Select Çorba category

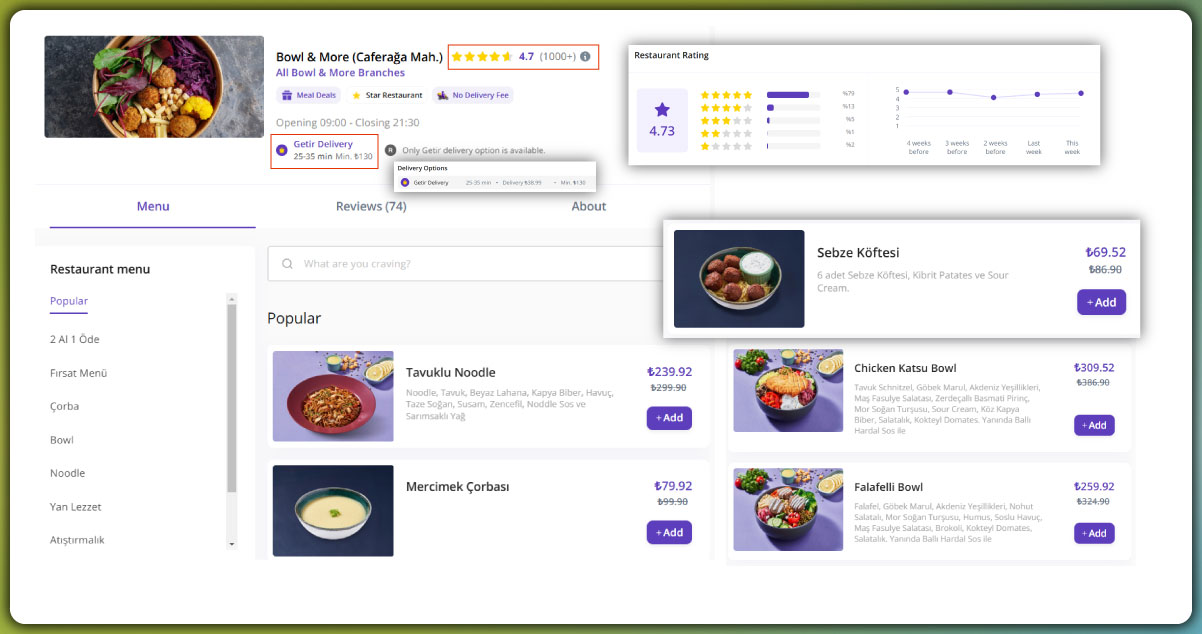tap(64, 406)
